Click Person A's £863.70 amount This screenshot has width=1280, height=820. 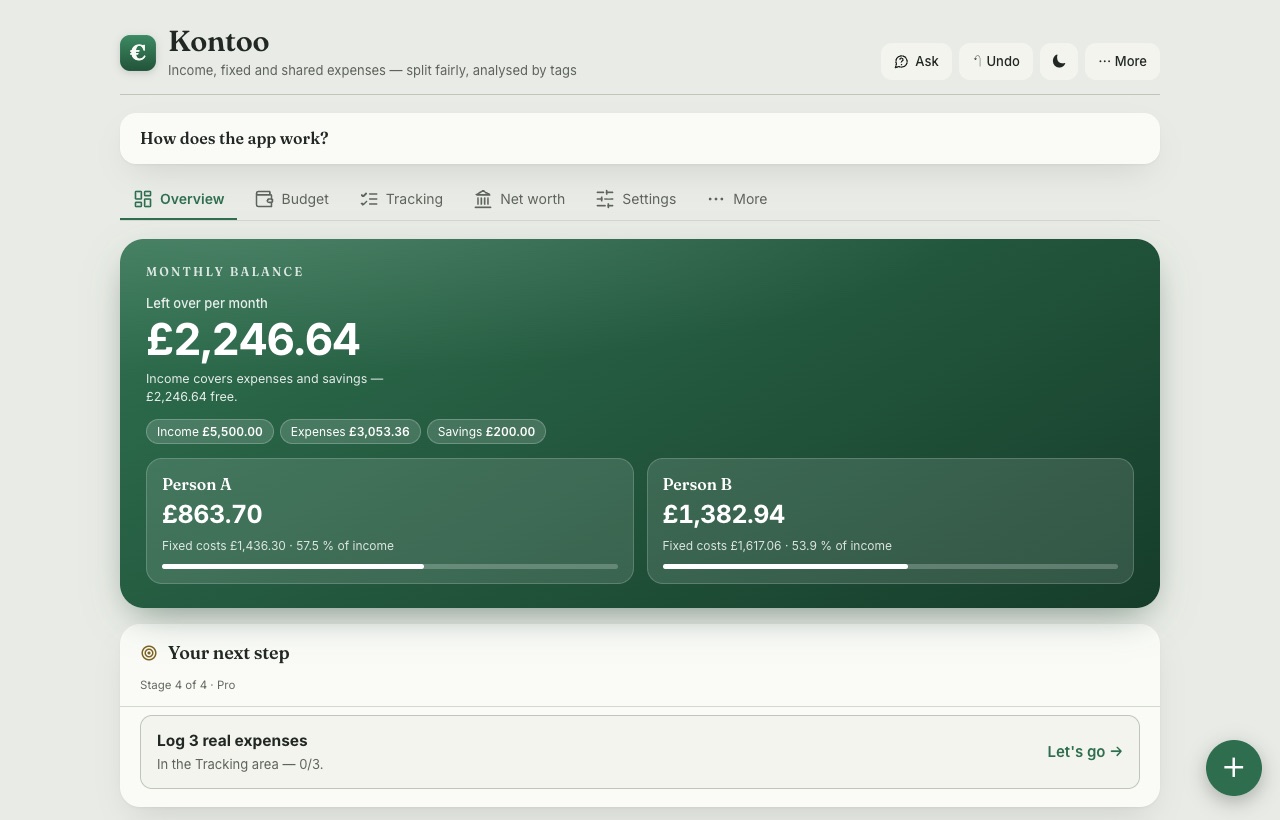[x=212, y=514]
